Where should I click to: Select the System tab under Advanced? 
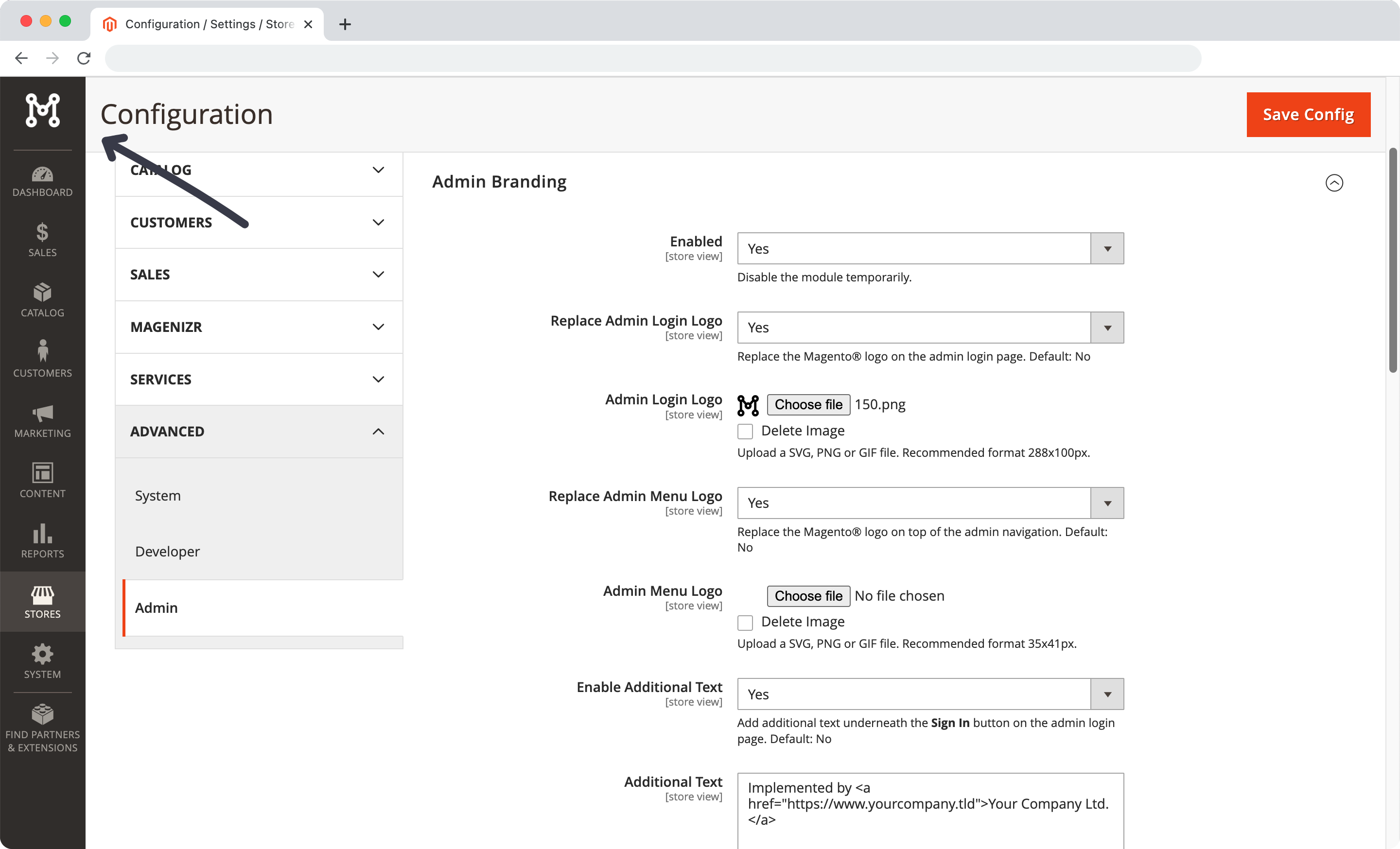tap(158, 496)
